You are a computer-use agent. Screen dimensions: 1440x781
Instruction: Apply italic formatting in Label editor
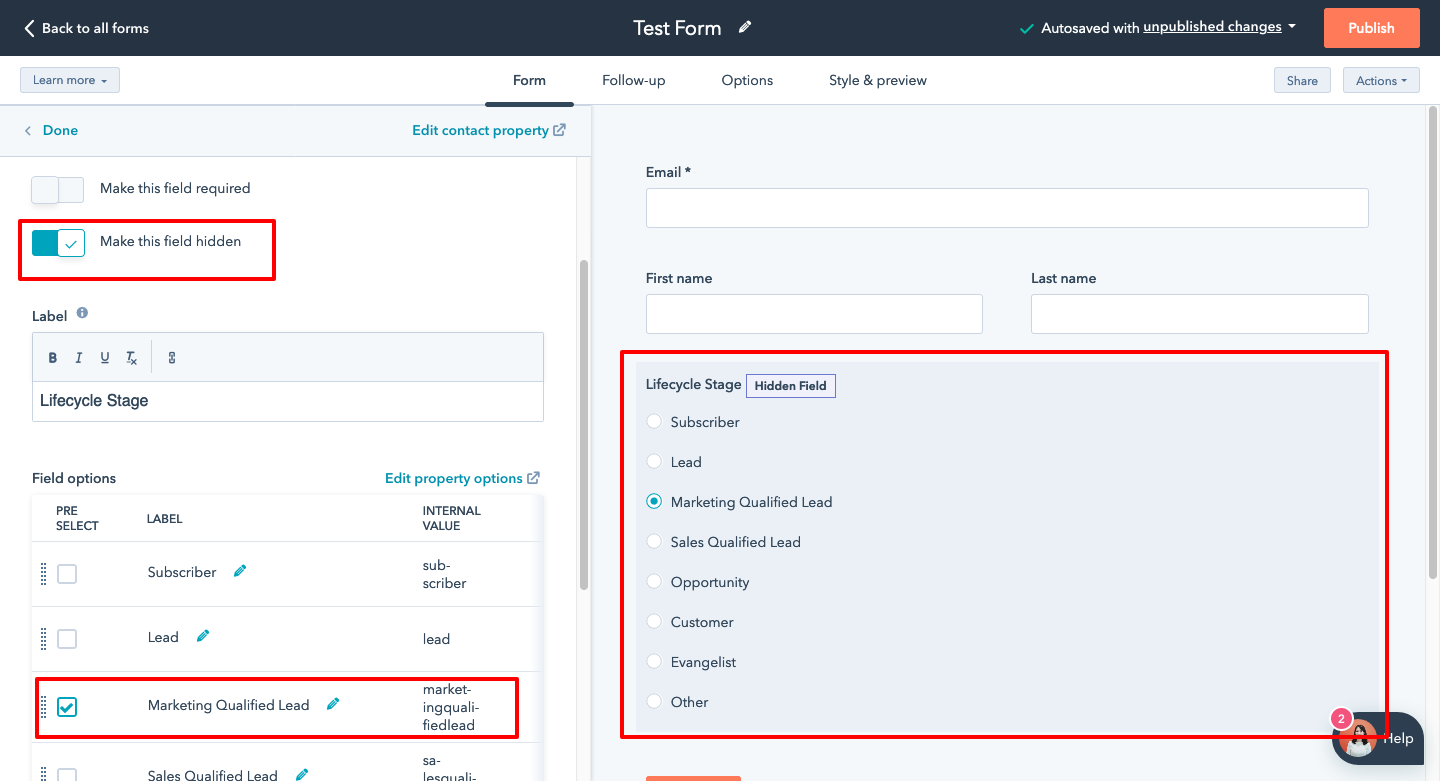(79, 358)
